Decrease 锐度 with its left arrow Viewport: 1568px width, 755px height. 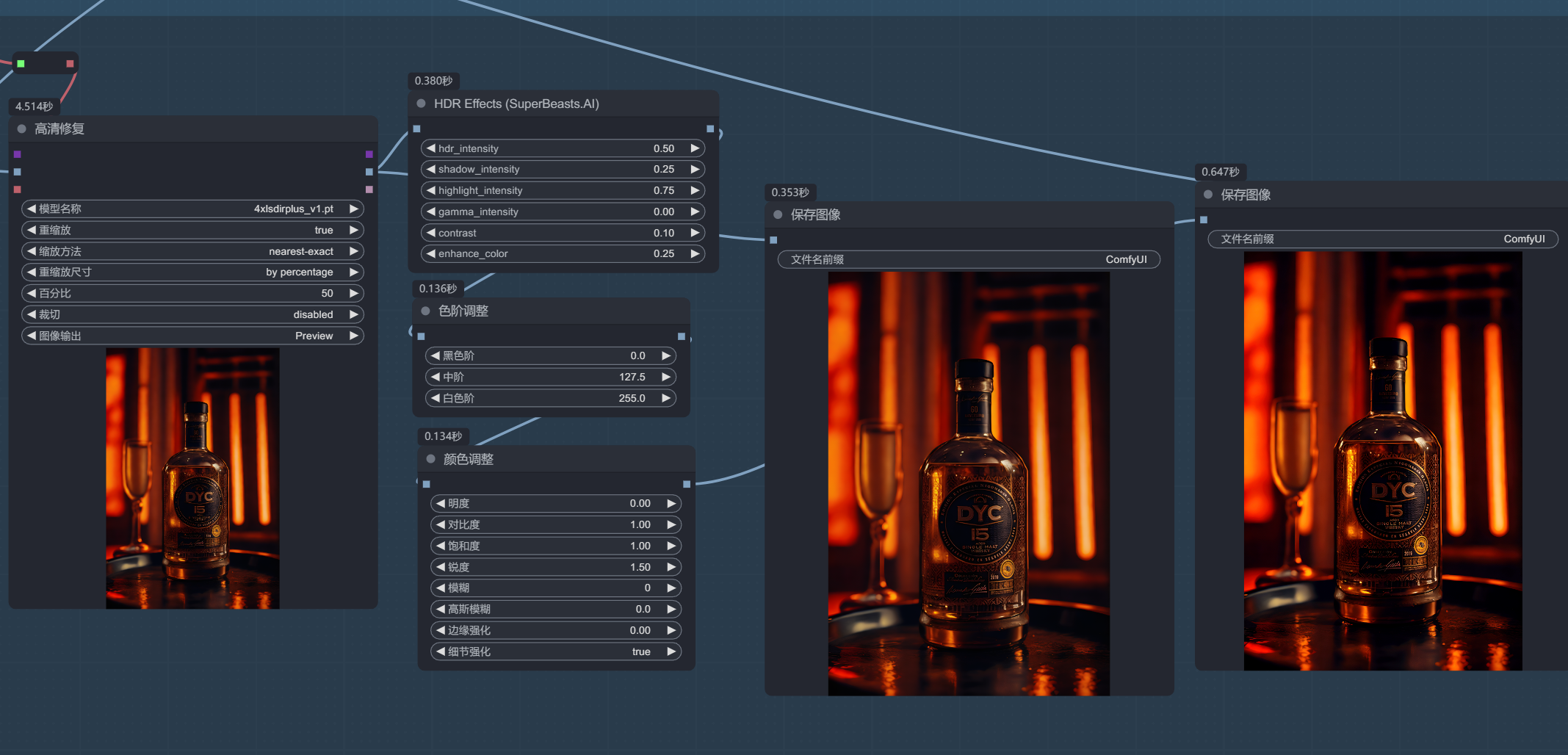441,567
